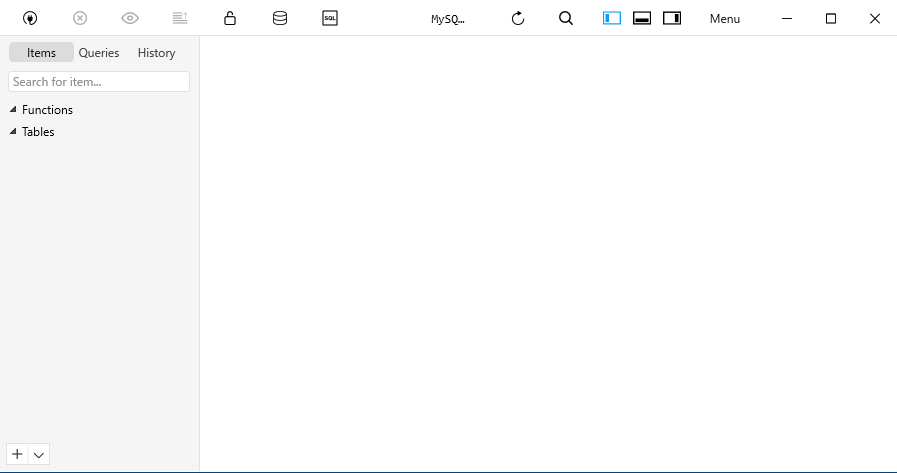The width and height of the screenshot is (897, 473).
Task: Switch to the History tab
Action: pyautogui.click(x=156, y=53)
